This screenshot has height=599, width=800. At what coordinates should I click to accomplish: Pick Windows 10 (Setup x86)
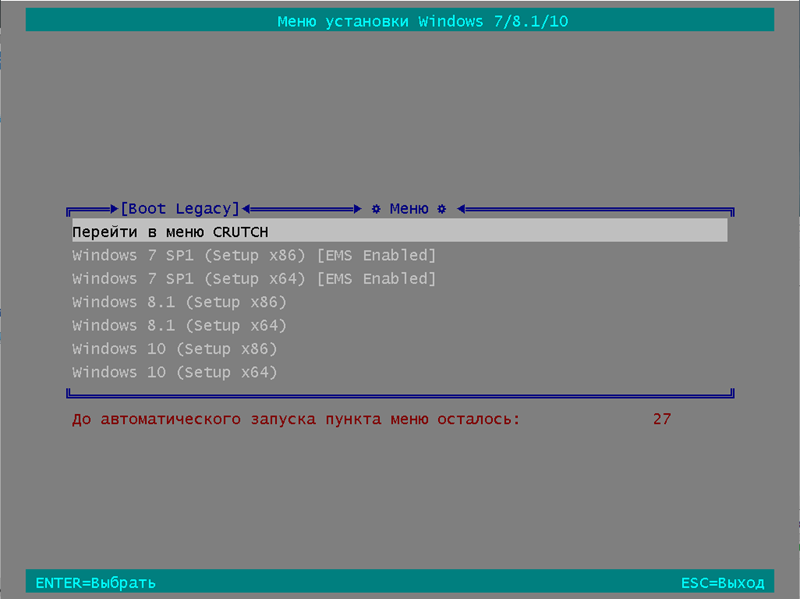(174, 349)
